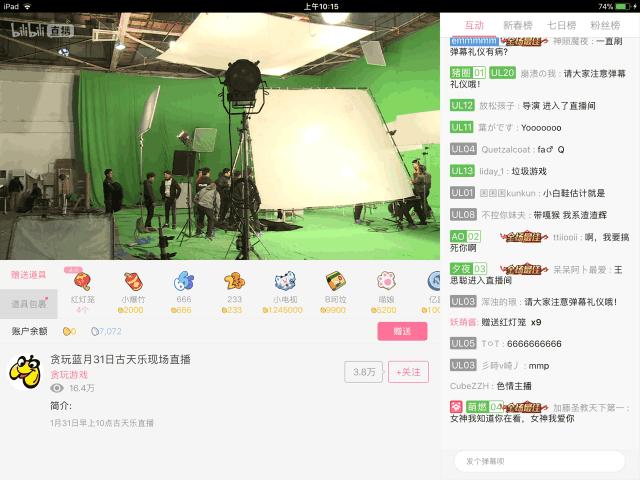Tap username Quetzalcoat in chat
640x480 pixels.
(506, 149)
